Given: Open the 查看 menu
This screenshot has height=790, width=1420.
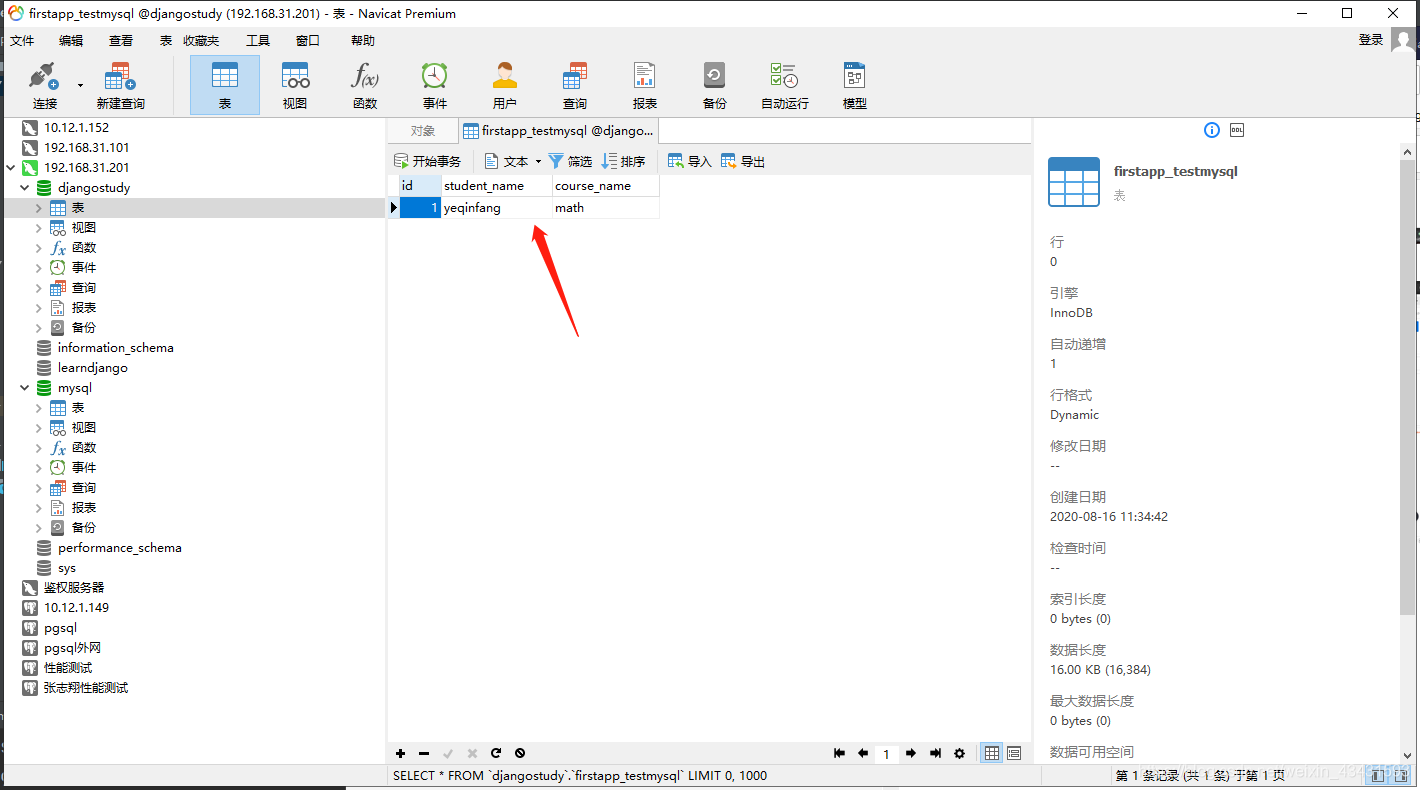Looking at the screenshot, I should (121, 41).
